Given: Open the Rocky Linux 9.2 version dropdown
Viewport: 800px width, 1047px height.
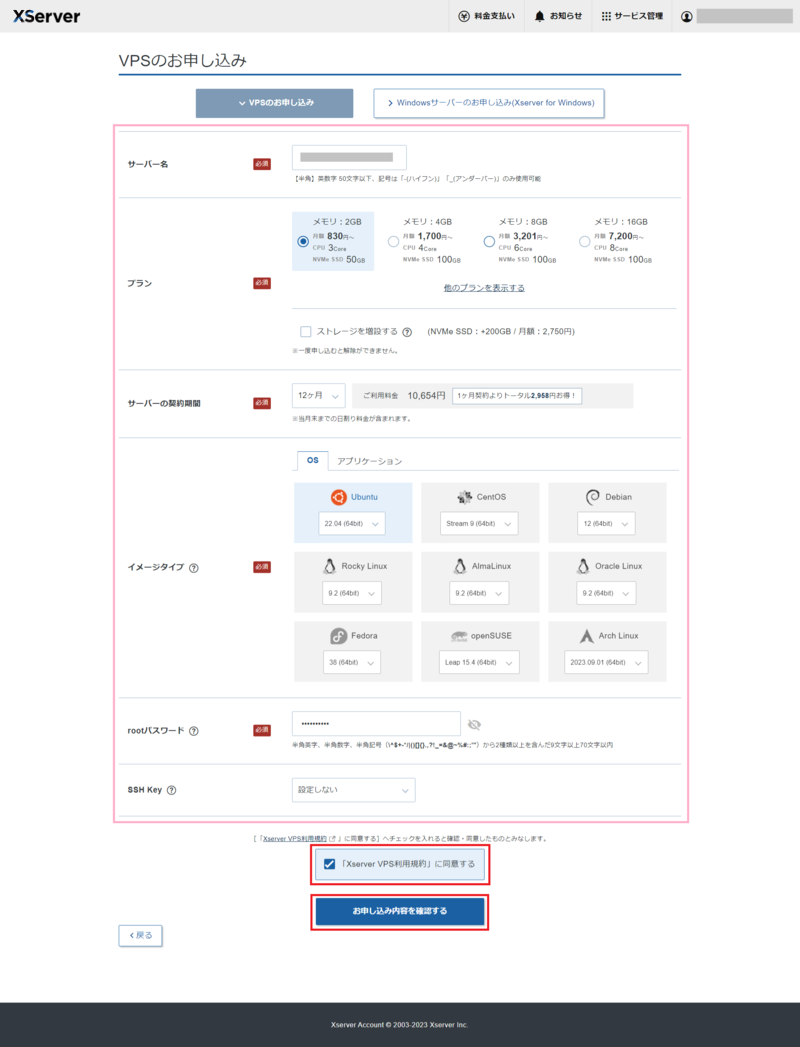Looking at the screenshot, I should [x=352, y=593].
